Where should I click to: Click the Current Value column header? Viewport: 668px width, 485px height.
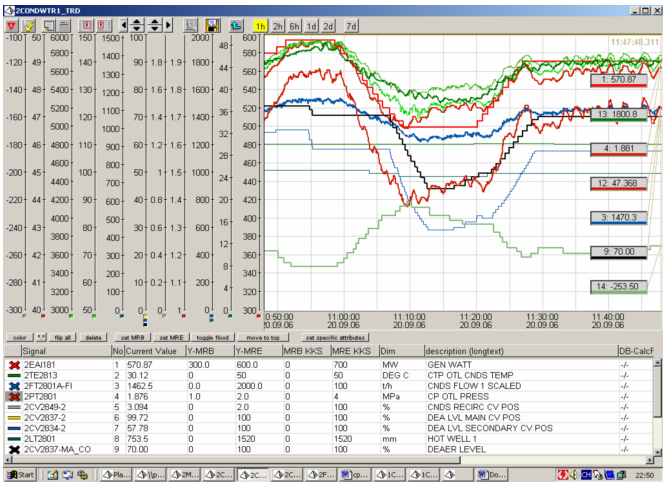(x=151, y=352)
